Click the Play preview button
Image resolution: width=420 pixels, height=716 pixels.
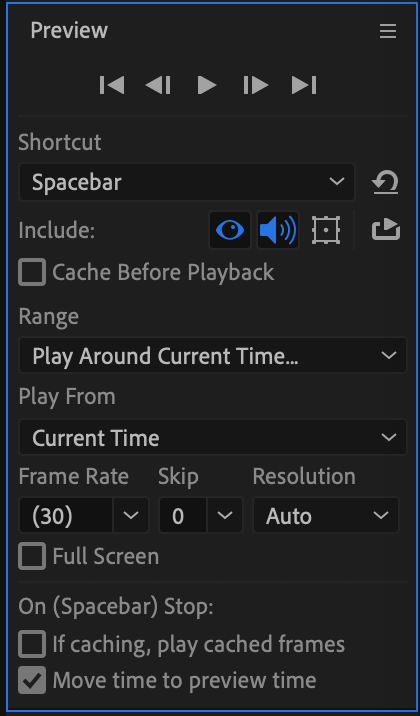pos(207,85)
